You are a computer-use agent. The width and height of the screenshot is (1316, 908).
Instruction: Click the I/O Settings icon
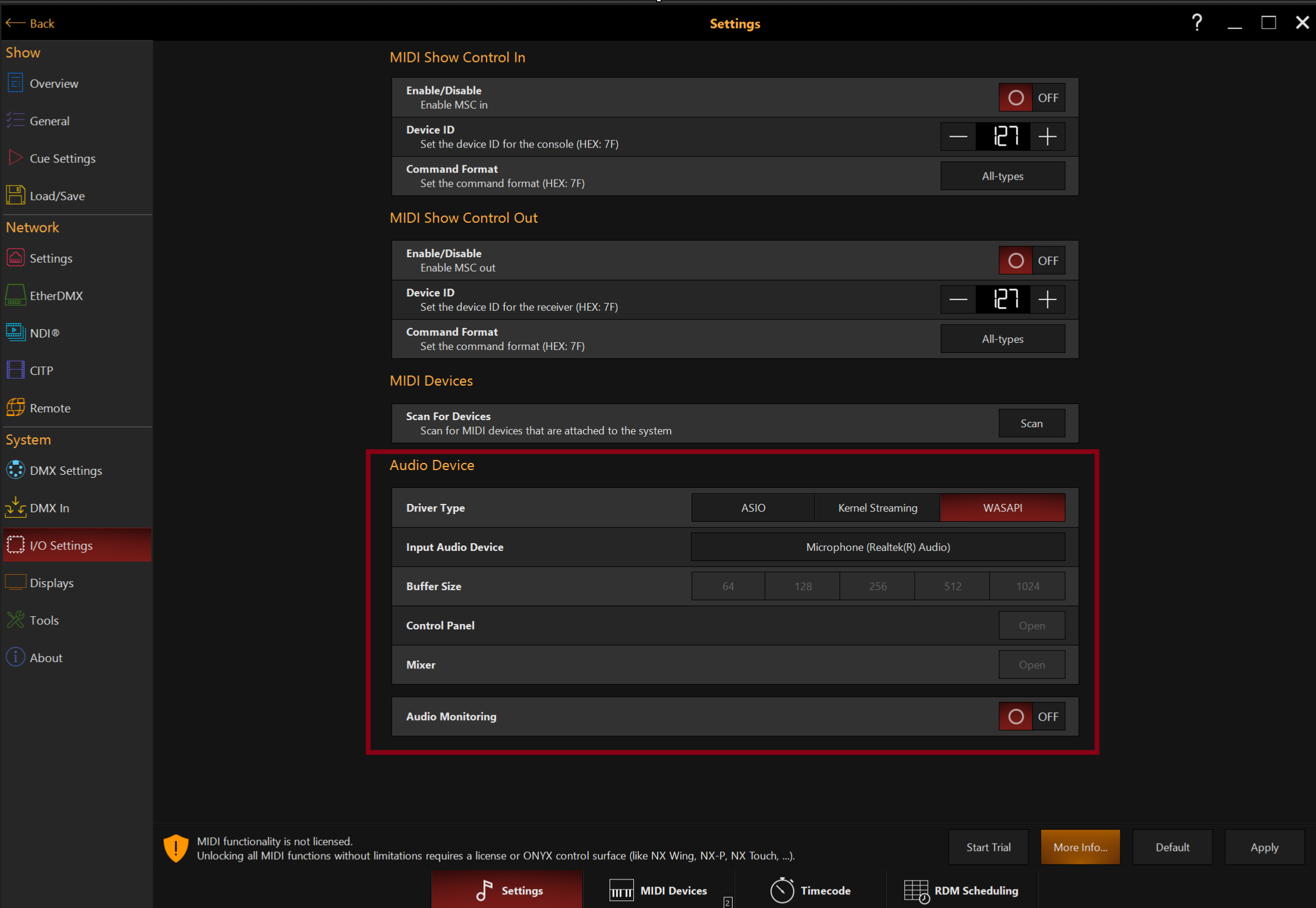pos(15,545)
